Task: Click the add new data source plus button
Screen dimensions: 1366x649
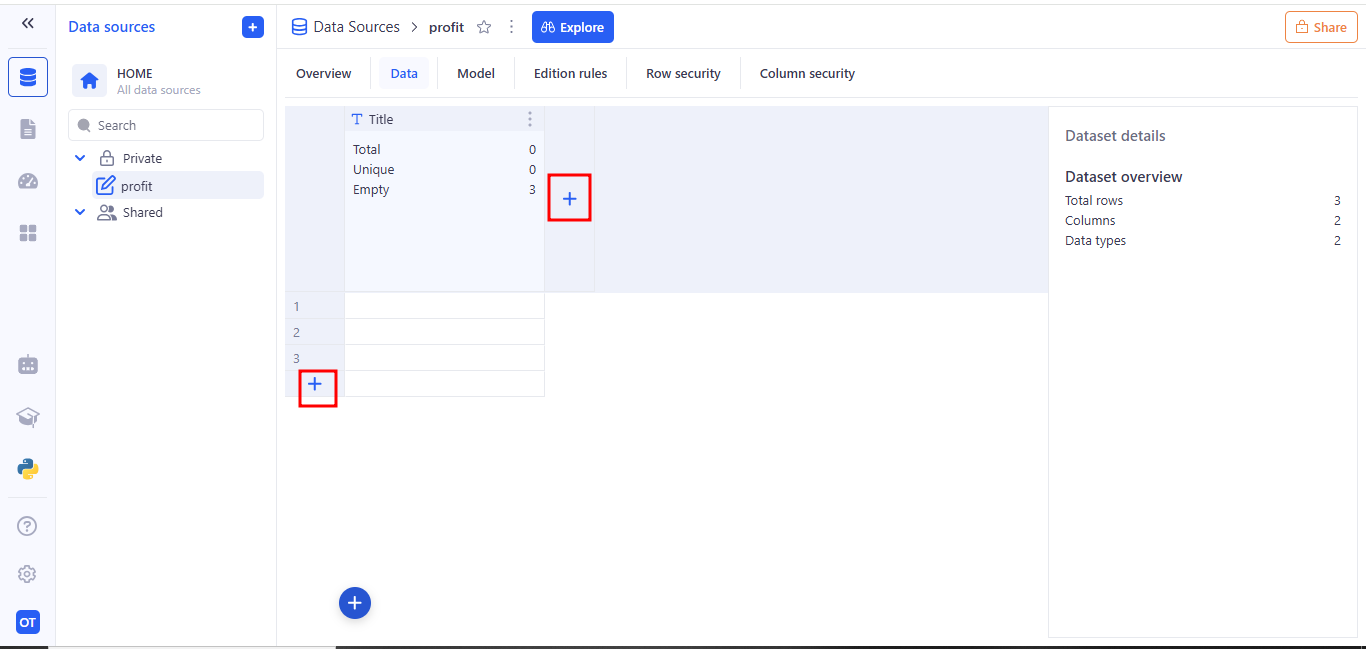Action: coord(253,27)
